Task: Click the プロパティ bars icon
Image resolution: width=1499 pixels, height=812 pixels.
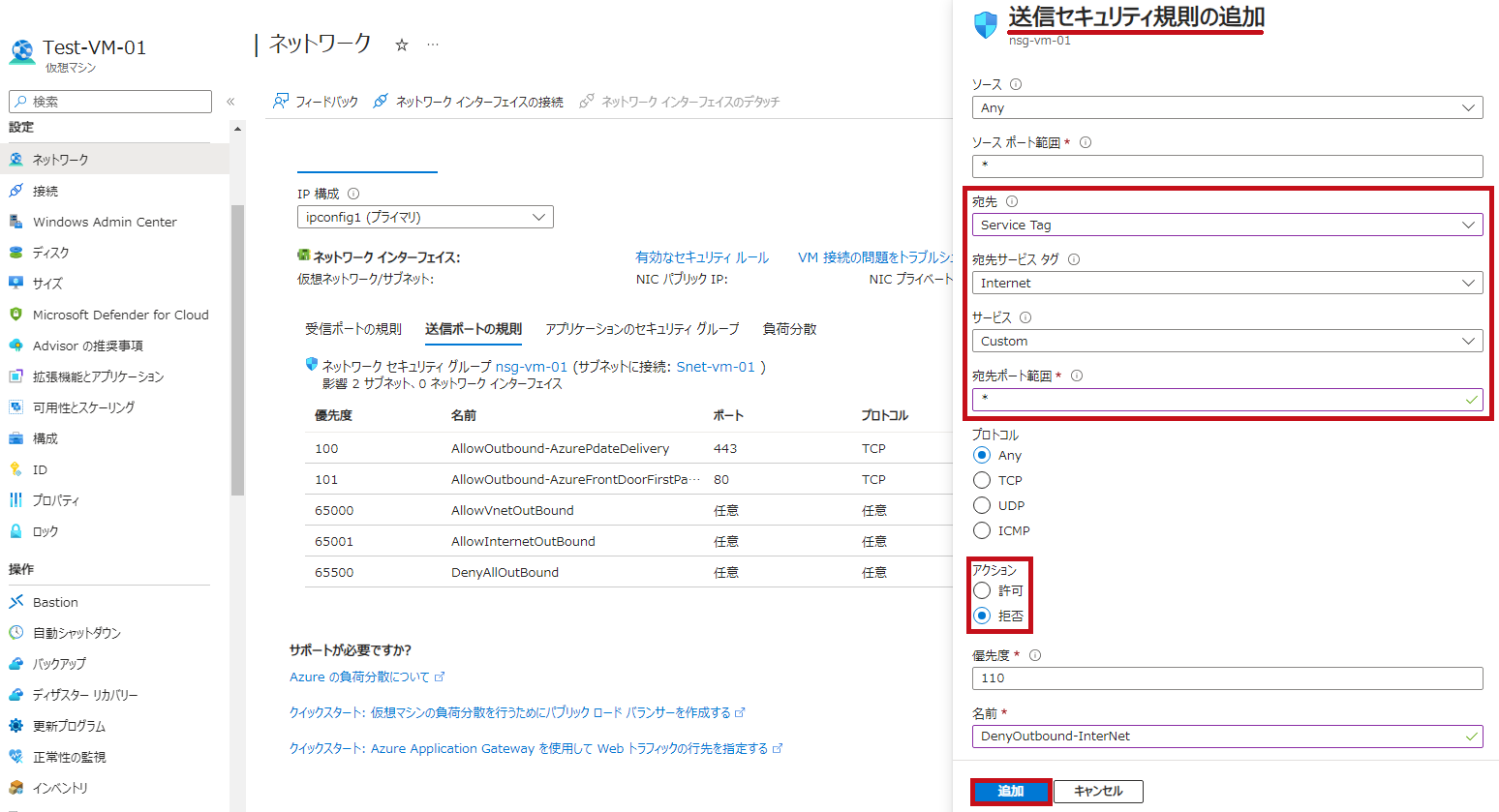Action: tap(15, 500)
